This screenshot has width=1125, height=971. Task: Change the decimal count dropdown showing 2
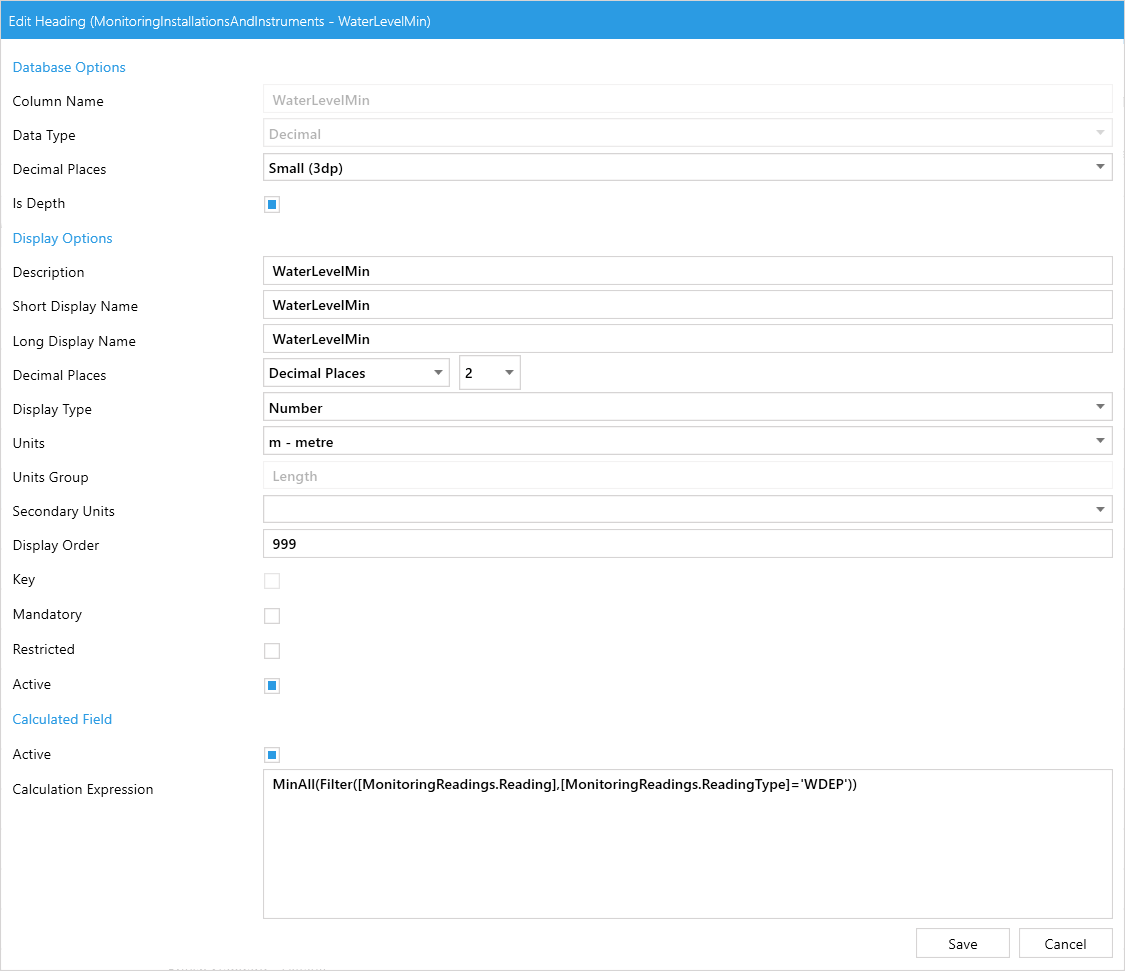pyautogui.click(x=489, y=373)
